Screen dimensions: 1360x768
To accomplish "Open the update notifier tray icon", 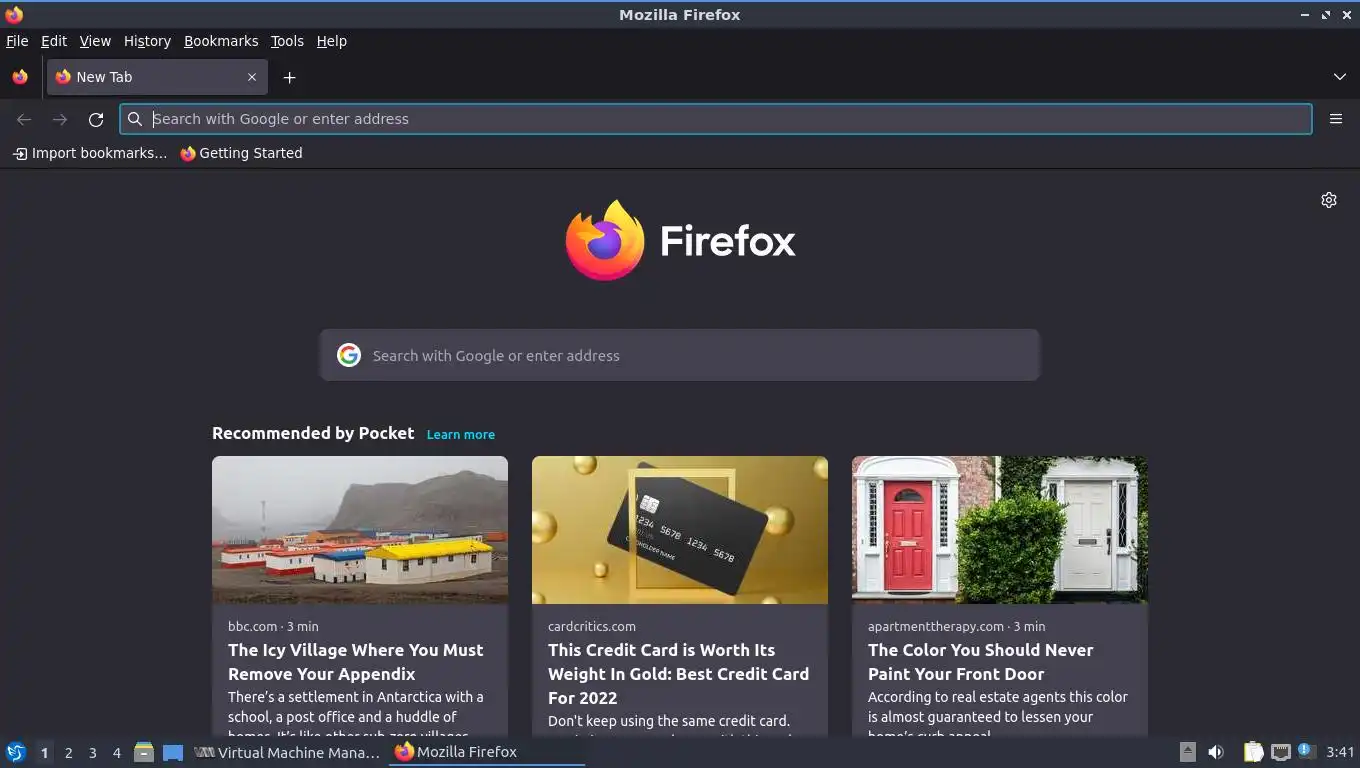I will coord(1306,751).
